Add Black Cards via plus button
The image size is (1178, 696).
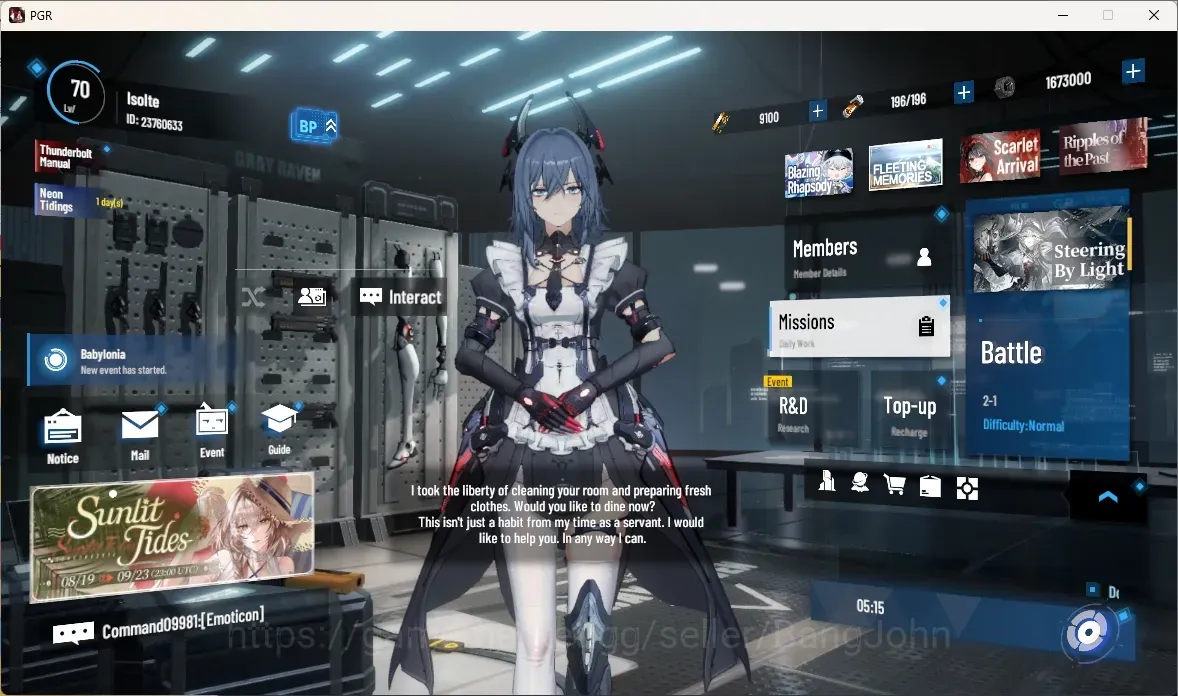(x=817, y=111)
